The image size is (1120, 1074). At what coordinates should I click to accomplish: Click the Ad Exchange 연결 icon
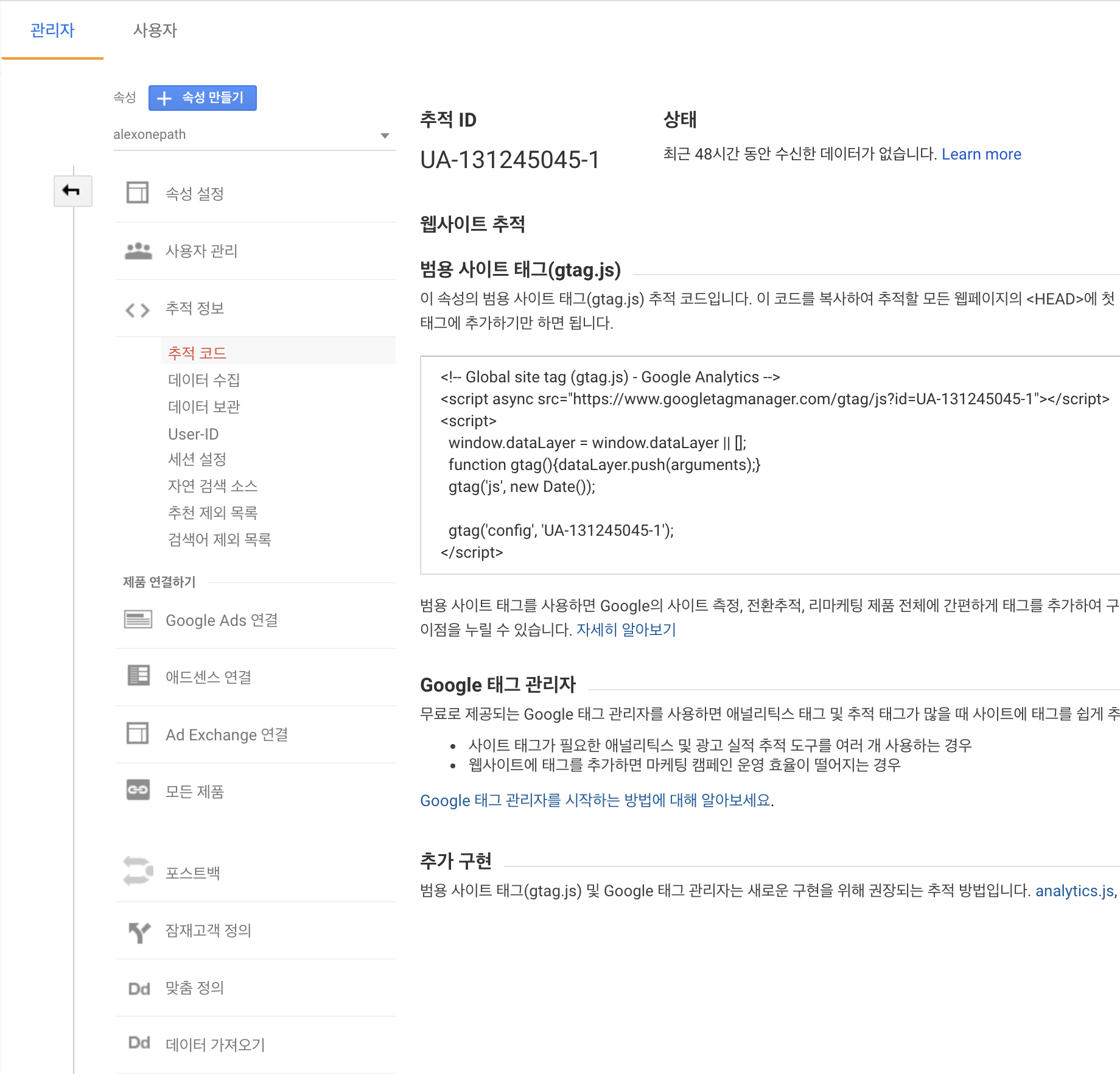pos(138,732)
